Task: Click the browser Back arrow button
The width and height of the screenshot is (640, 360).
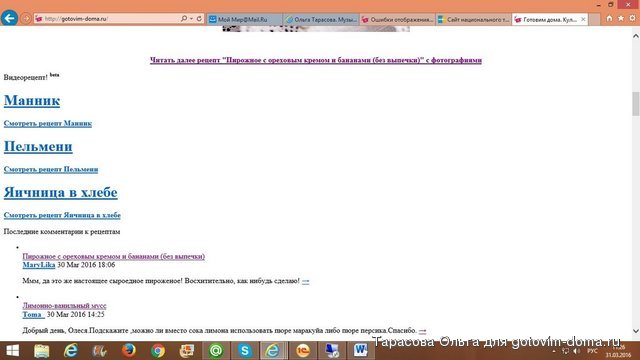Action: [9, 18]
